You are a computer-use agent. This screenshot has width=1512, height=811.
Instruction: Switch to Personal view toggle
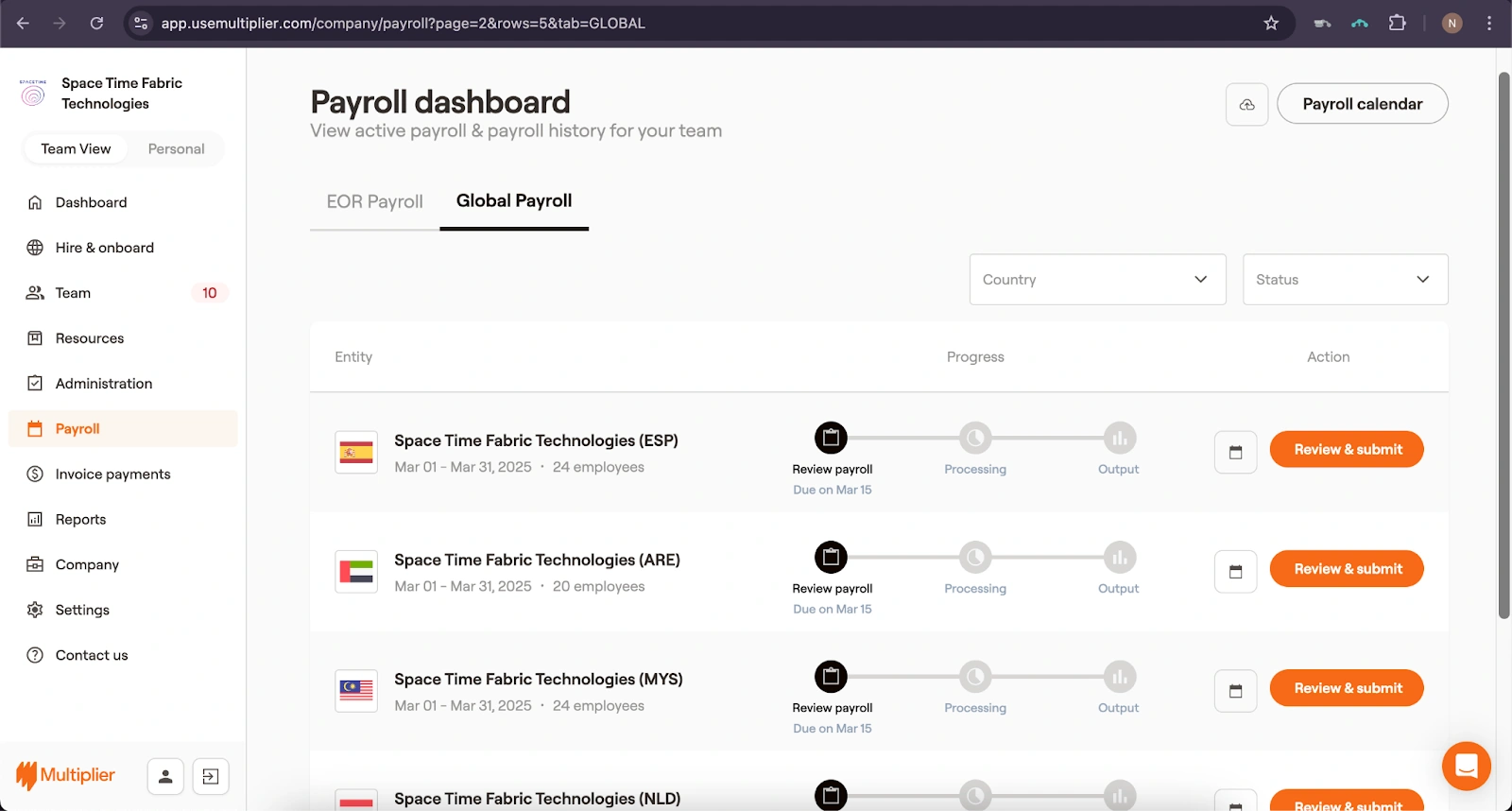pos(176,149)
